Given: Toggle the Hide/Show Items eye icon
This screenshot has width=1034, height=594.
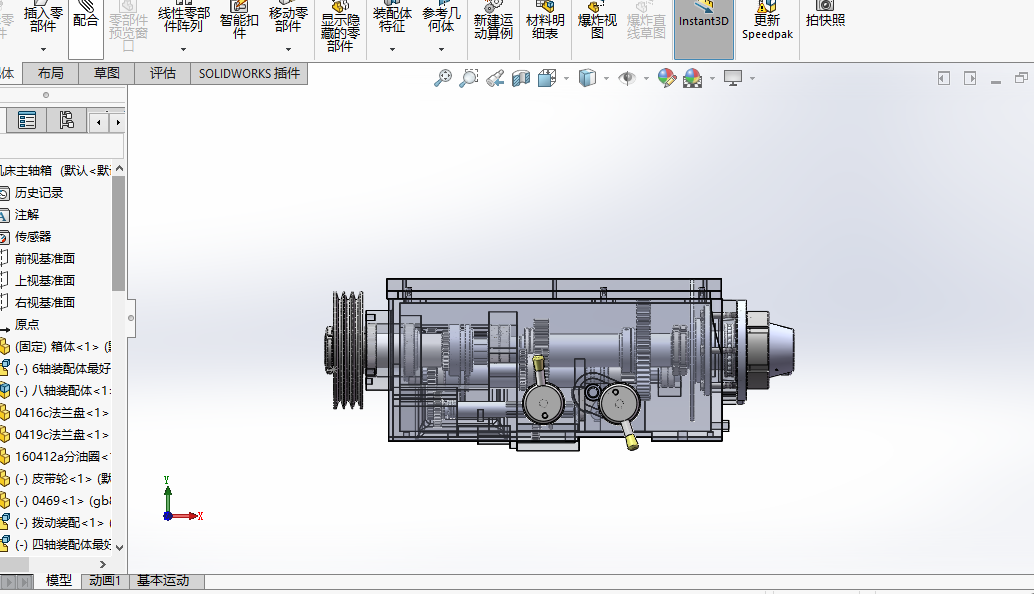Looking at the screenshot, I should tap(626, 78).
